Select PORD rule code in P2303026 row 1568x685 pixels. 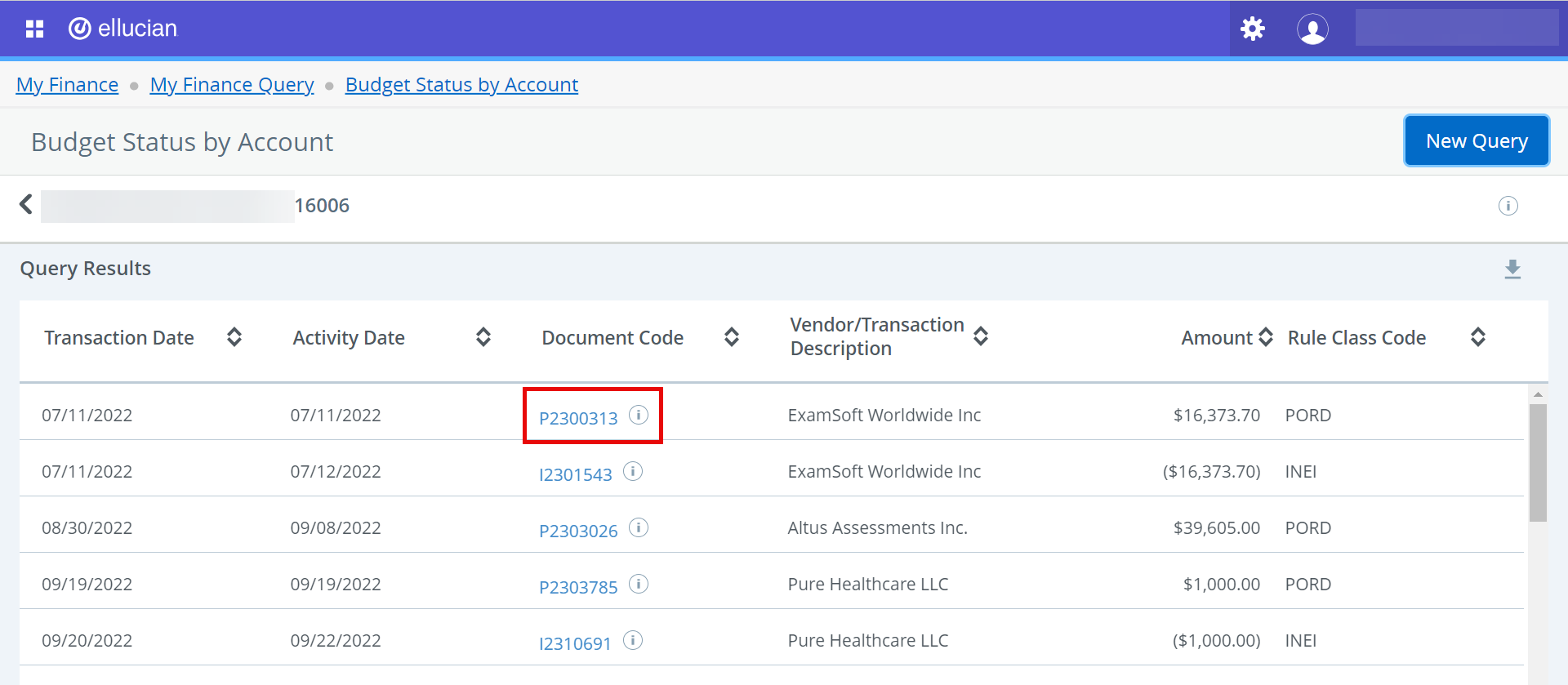click(x=1308, y=528)
